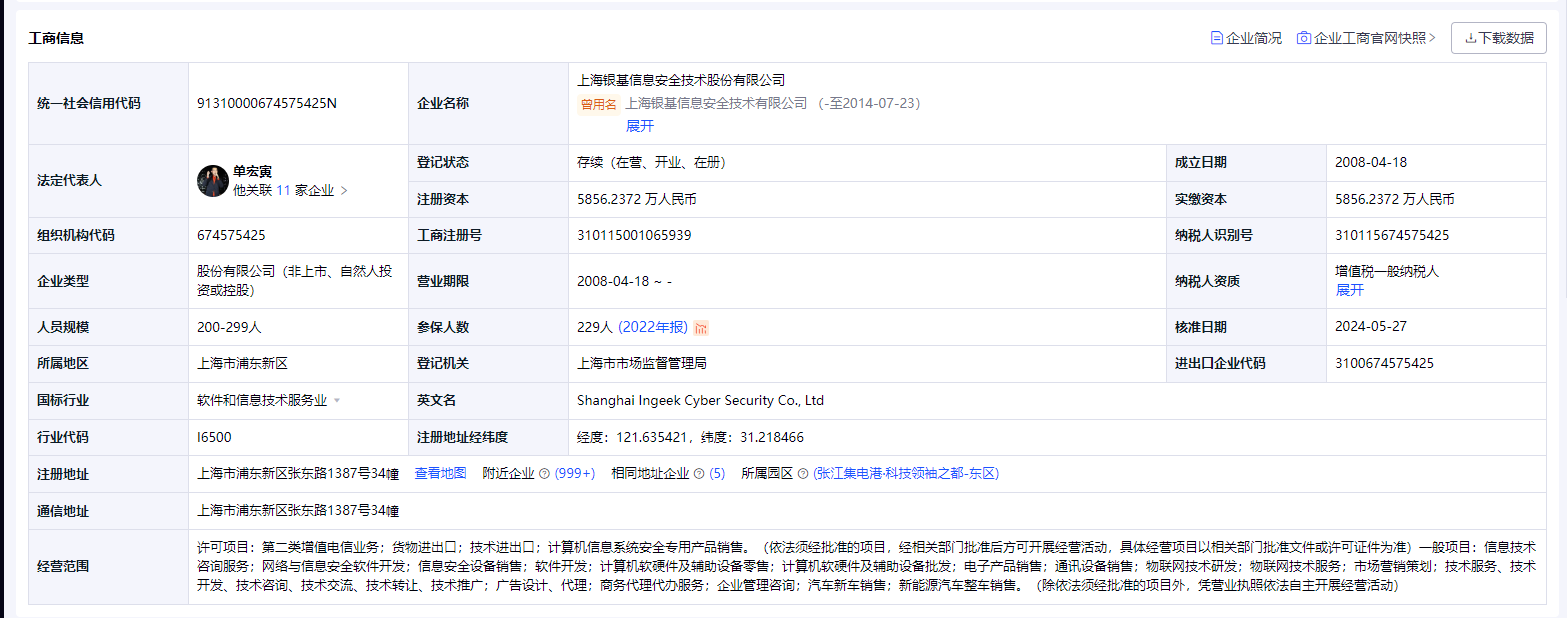Click the taxpayer ID 310115674575425
Image resolution: width=1567 pixels, height=618 pixels.
click(x=1392, y=235)
